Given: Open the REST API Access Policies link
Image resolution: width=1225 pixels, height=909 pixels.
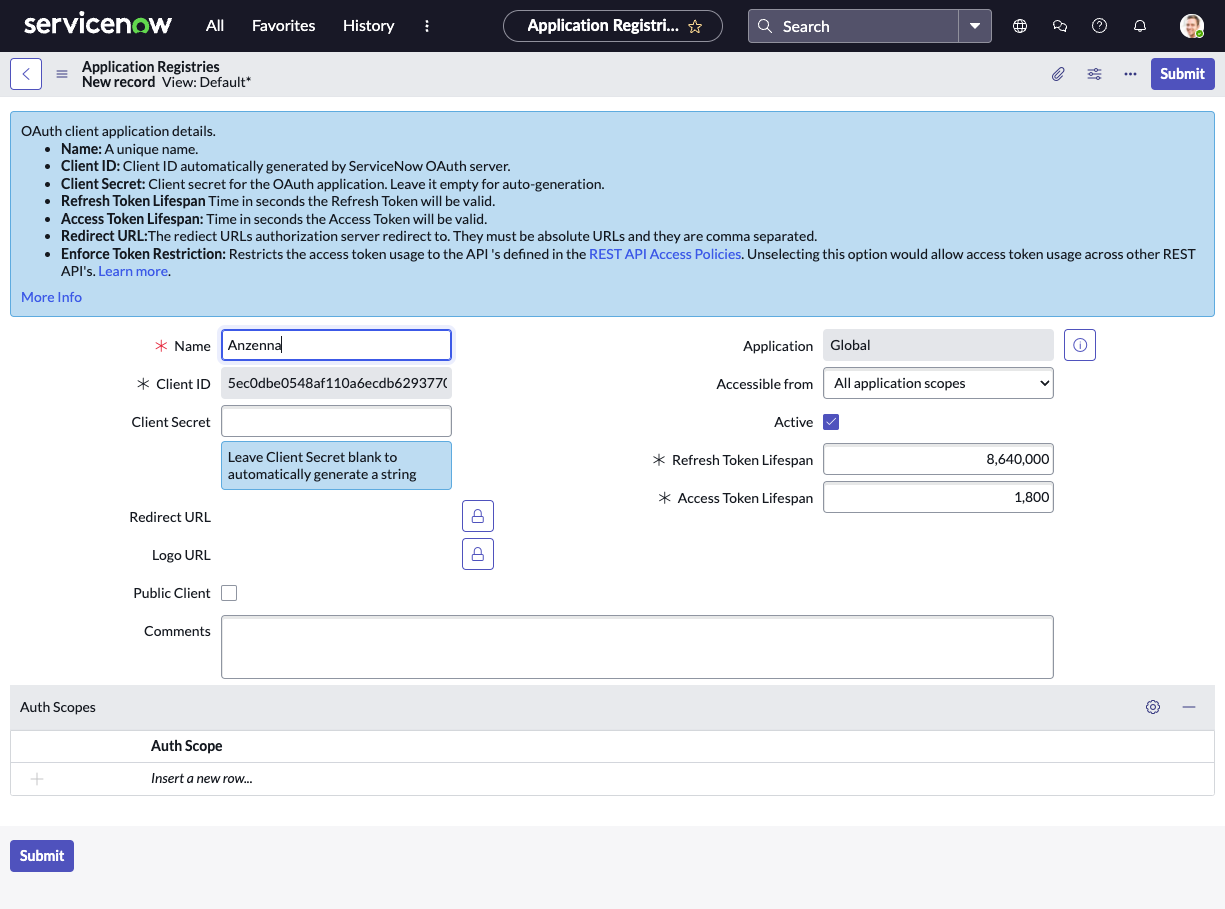Looking at the screenshot, I should point(665,254).
